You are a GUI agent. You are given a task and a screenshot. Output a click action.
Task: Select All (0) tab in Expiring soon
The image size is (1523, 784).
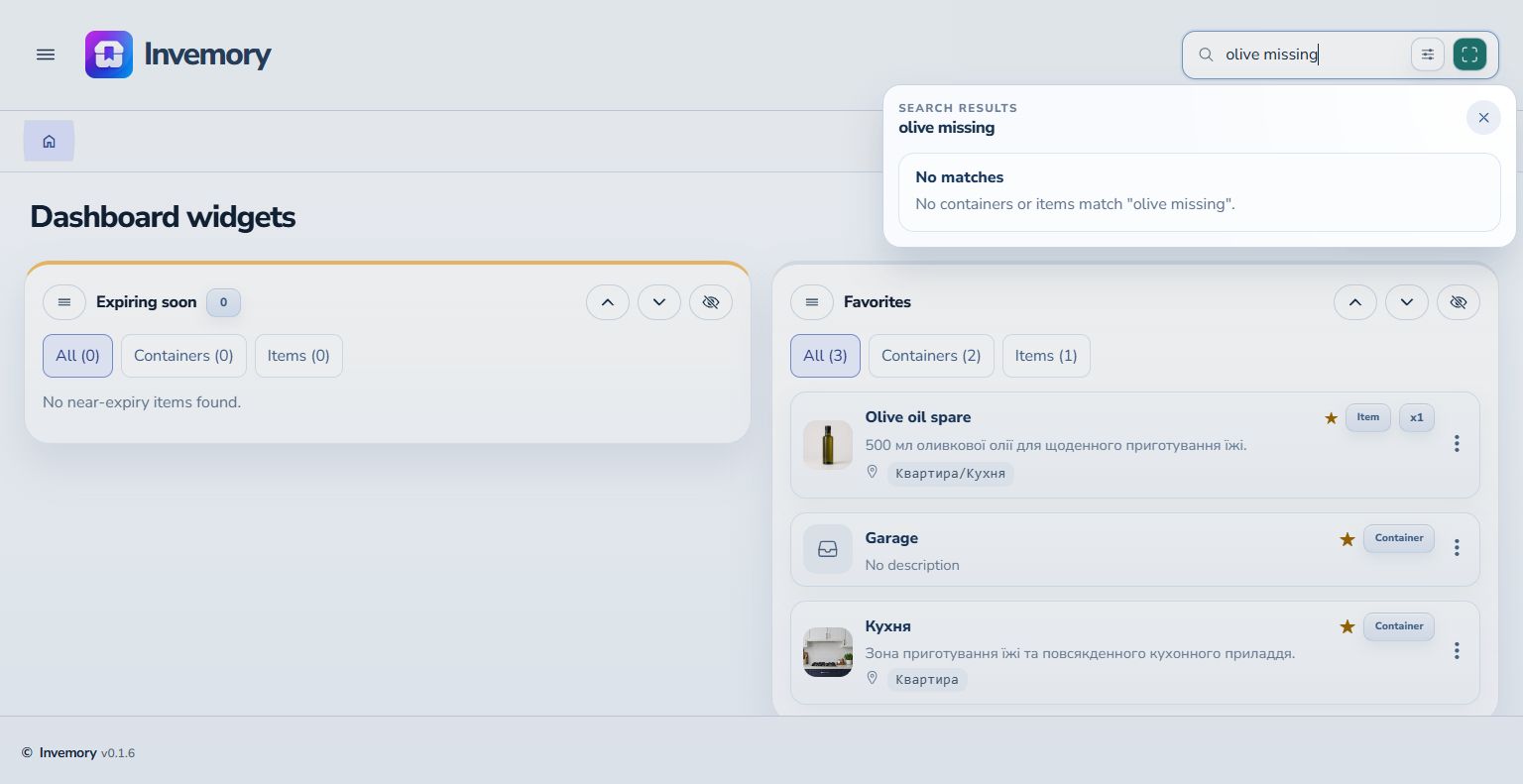(x=77, y=356)
